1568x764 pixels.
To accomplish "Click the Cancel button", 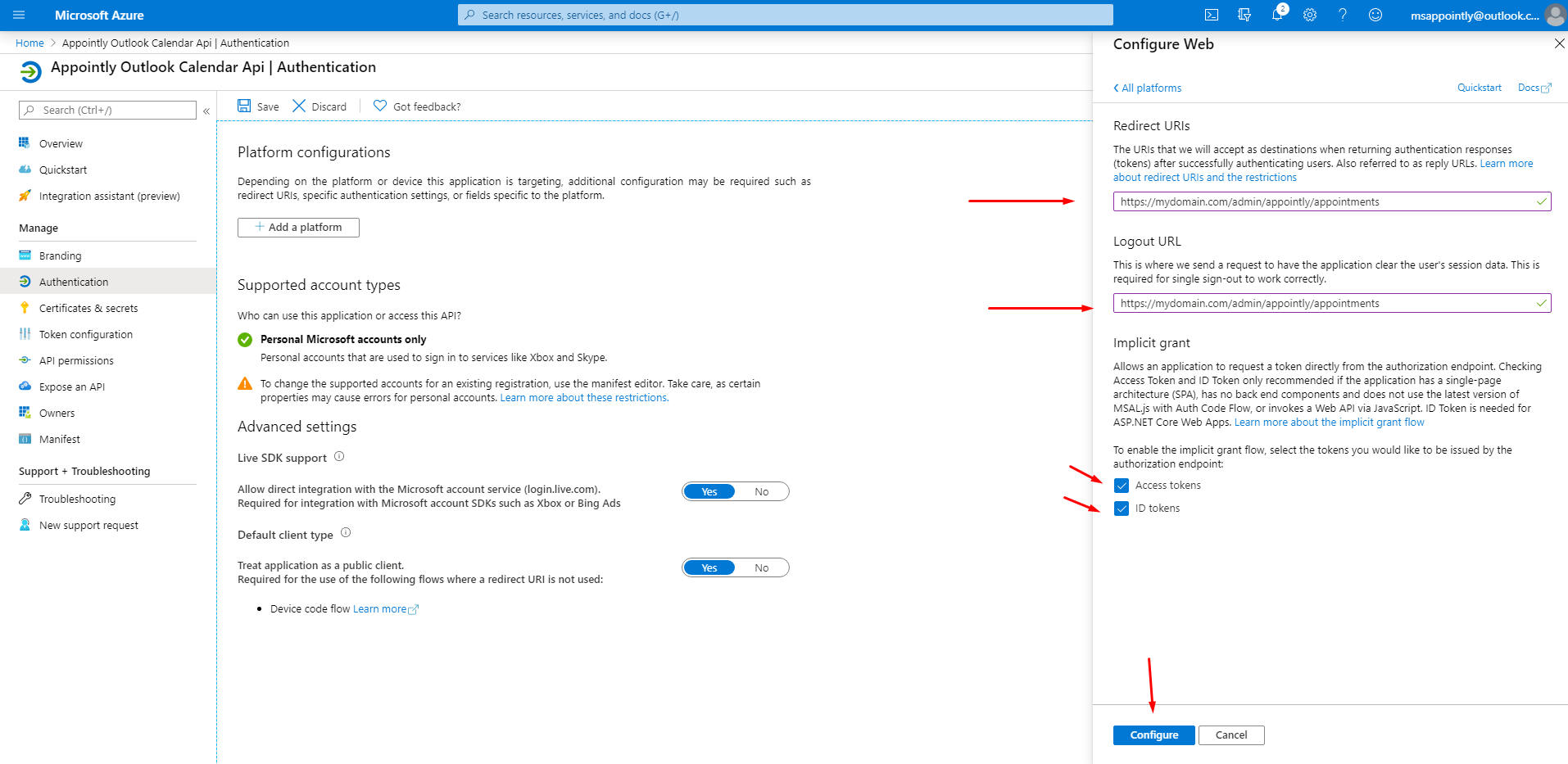I will (x=1231, y=735).
